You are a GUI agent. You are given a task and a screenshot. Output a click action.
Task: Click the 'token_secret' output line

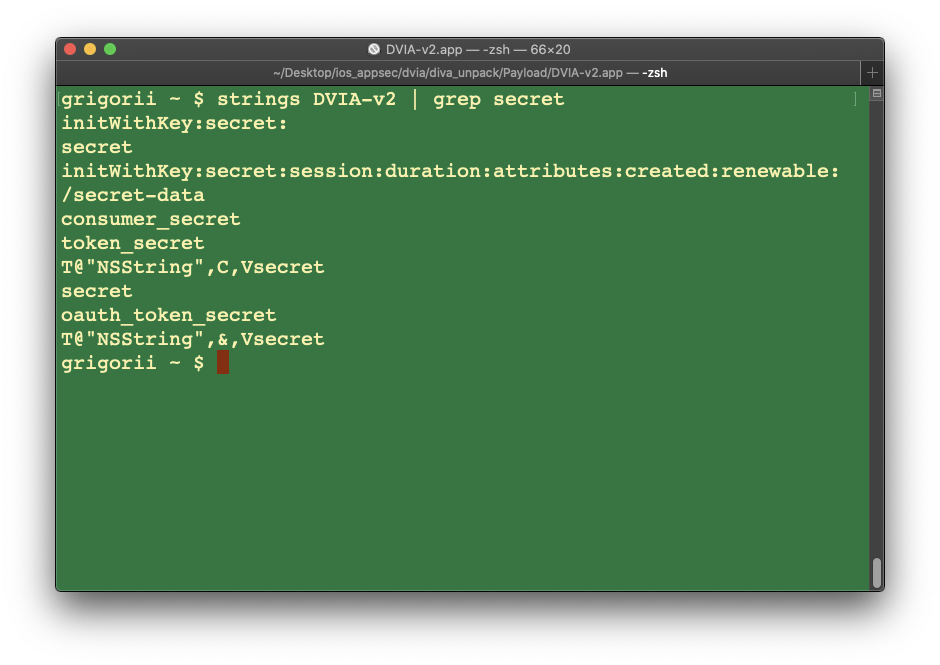(133, 243)
